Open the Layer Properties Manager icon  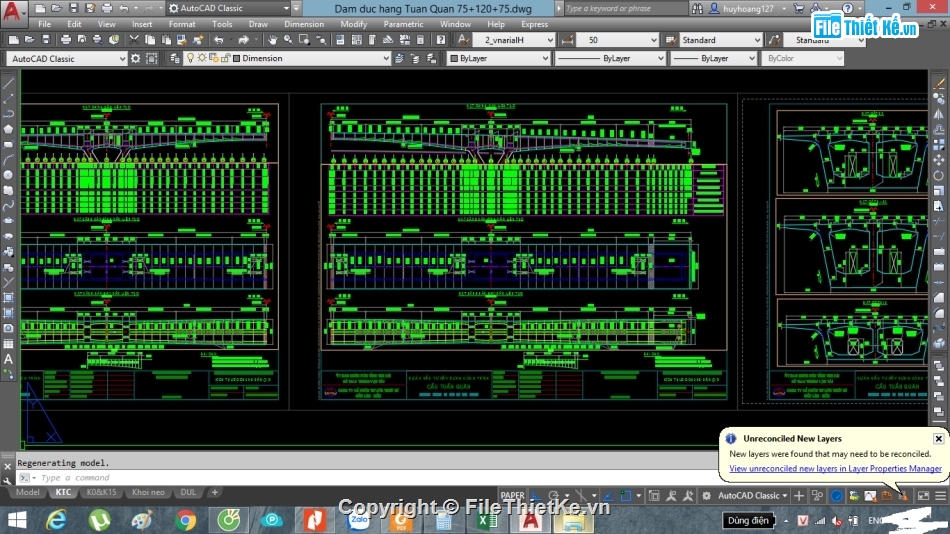click(x=174, y=58)
